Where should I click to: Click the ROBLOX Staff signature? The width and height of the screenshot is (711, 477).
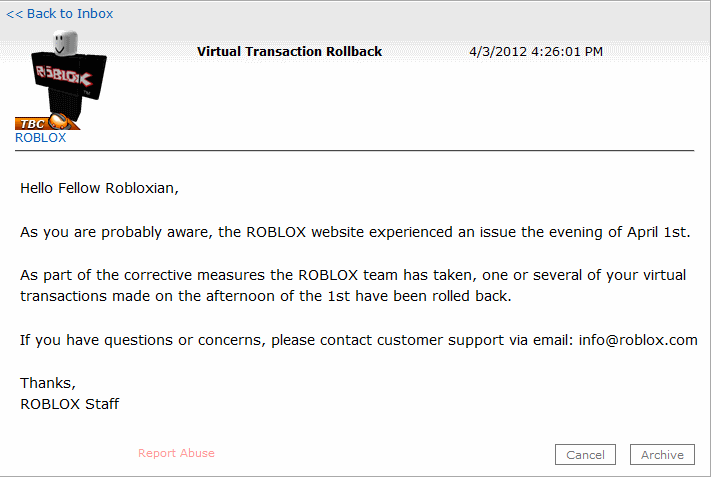tap(70, 404)
